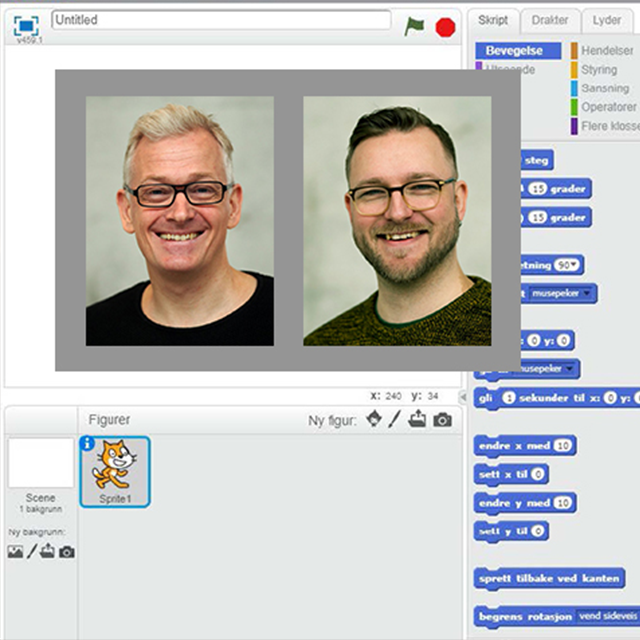Take backdrop photo with camera icon
Image resolution: width=640 pixels, height=640 pixels.
[67, 552]
